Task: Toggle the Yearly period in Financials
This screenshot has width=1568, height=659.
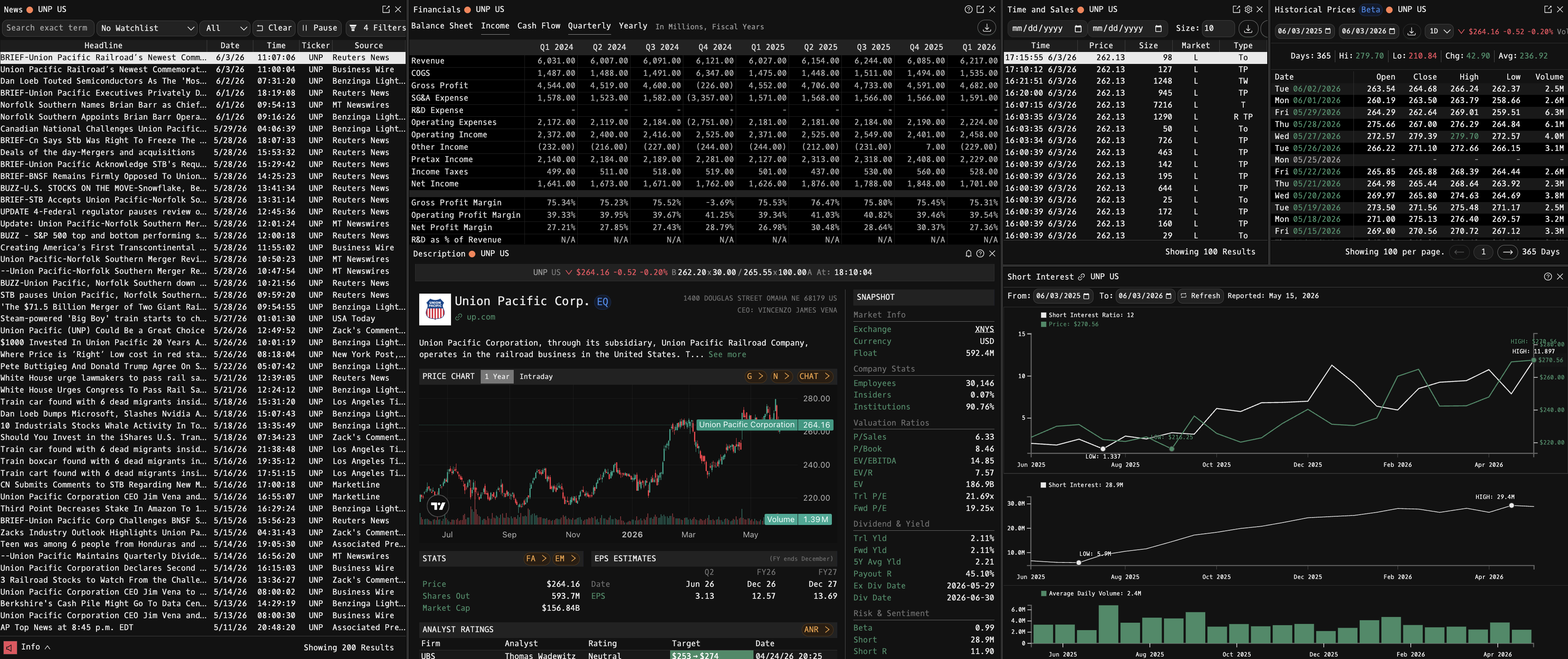Action: click(633, 26)
